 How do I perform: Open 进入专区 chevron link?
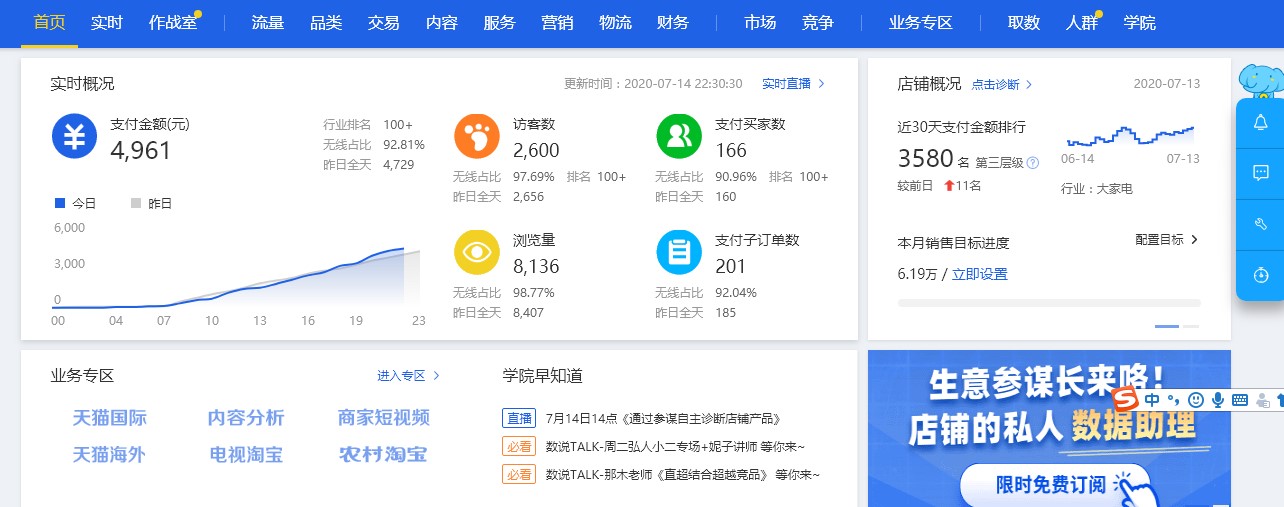point(409,376)
